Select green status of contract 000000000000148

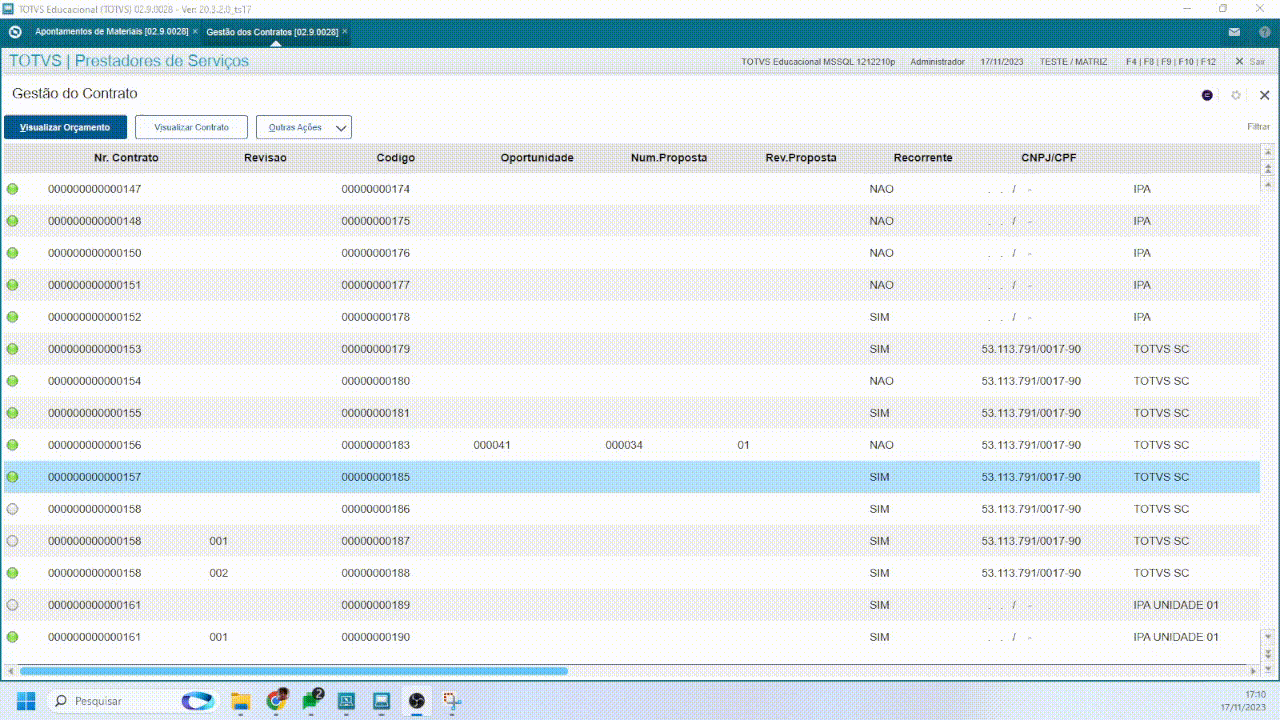pos(13,221)
